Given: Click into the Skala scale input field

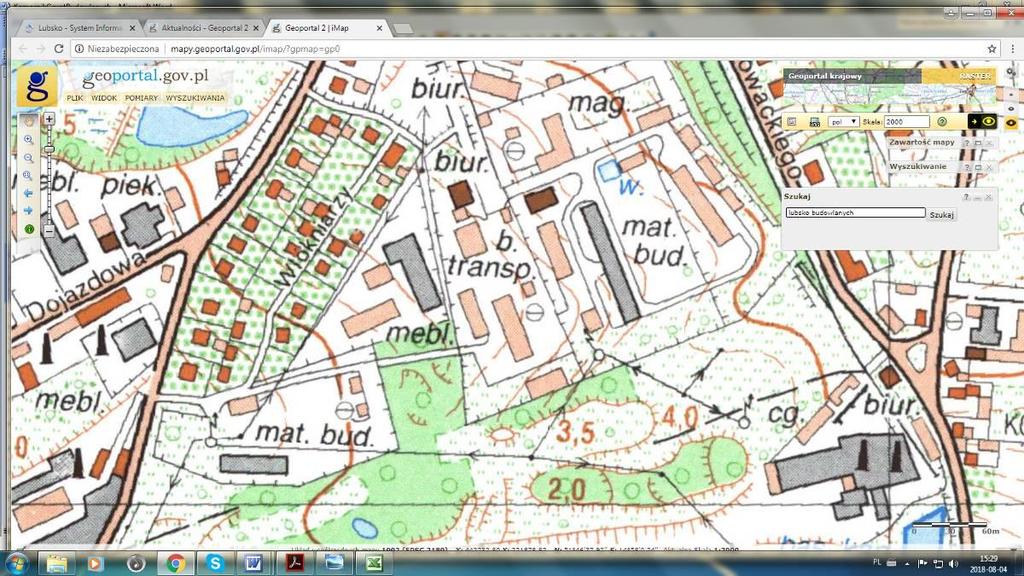Looking at the screenshot, I should (907, 121).
